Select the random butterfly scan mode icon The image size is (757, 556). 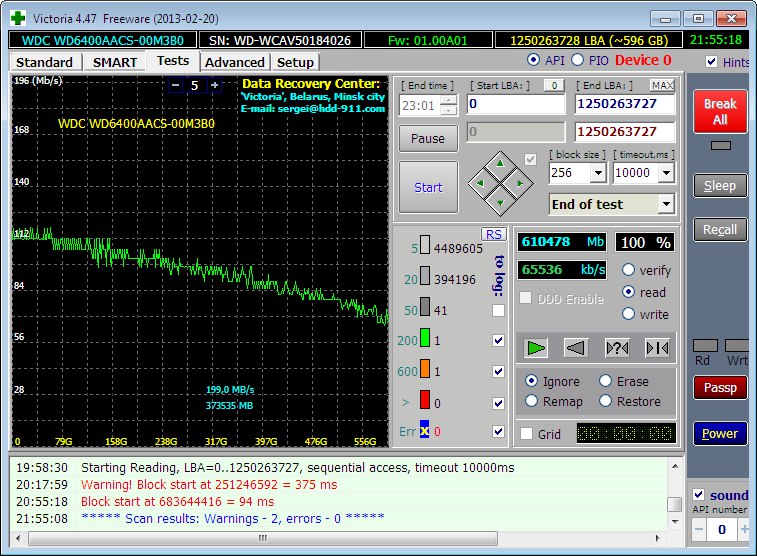tap(617, 348)
